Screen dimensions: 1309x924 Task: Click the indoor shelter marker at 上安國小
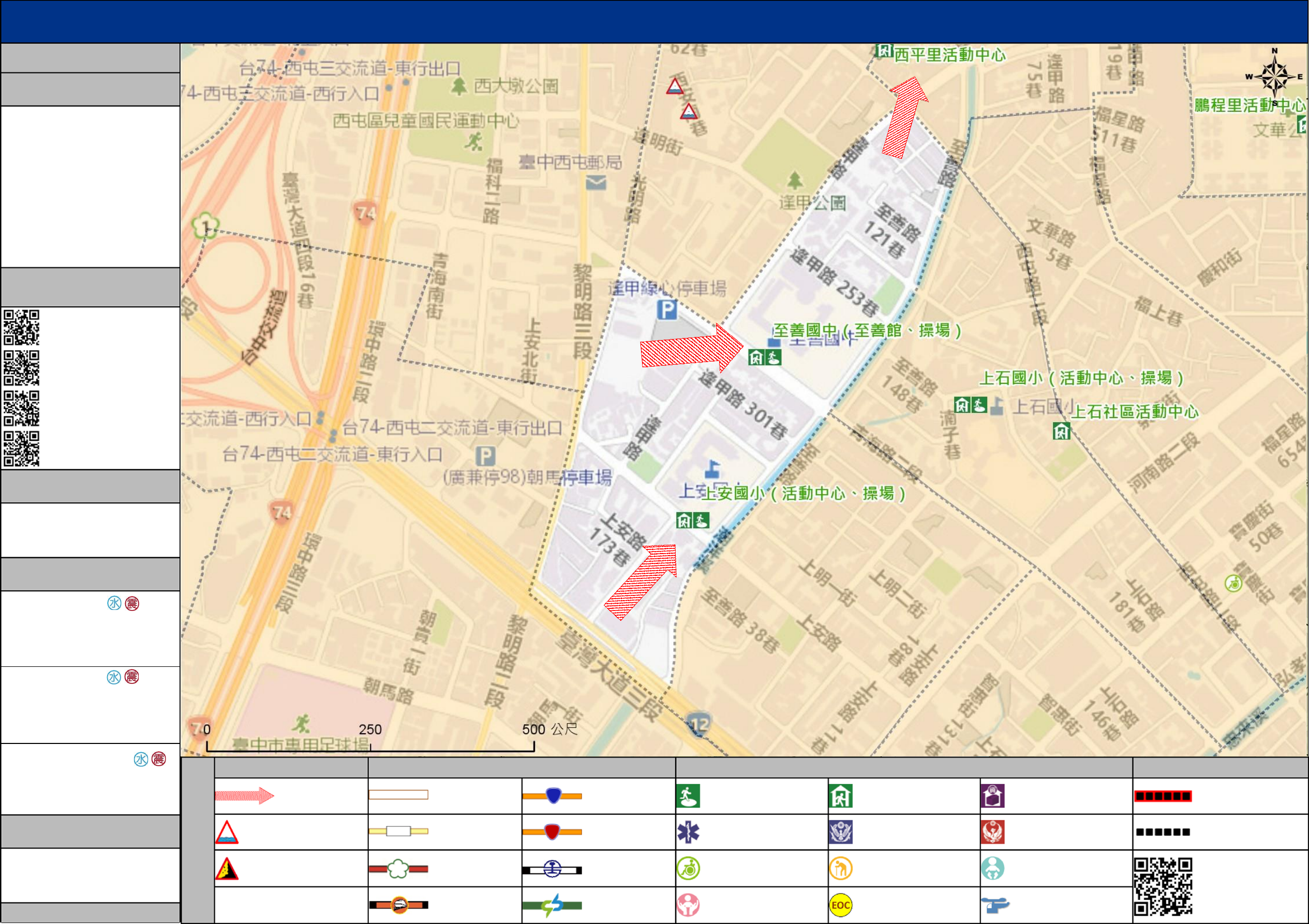pos(684,520)
